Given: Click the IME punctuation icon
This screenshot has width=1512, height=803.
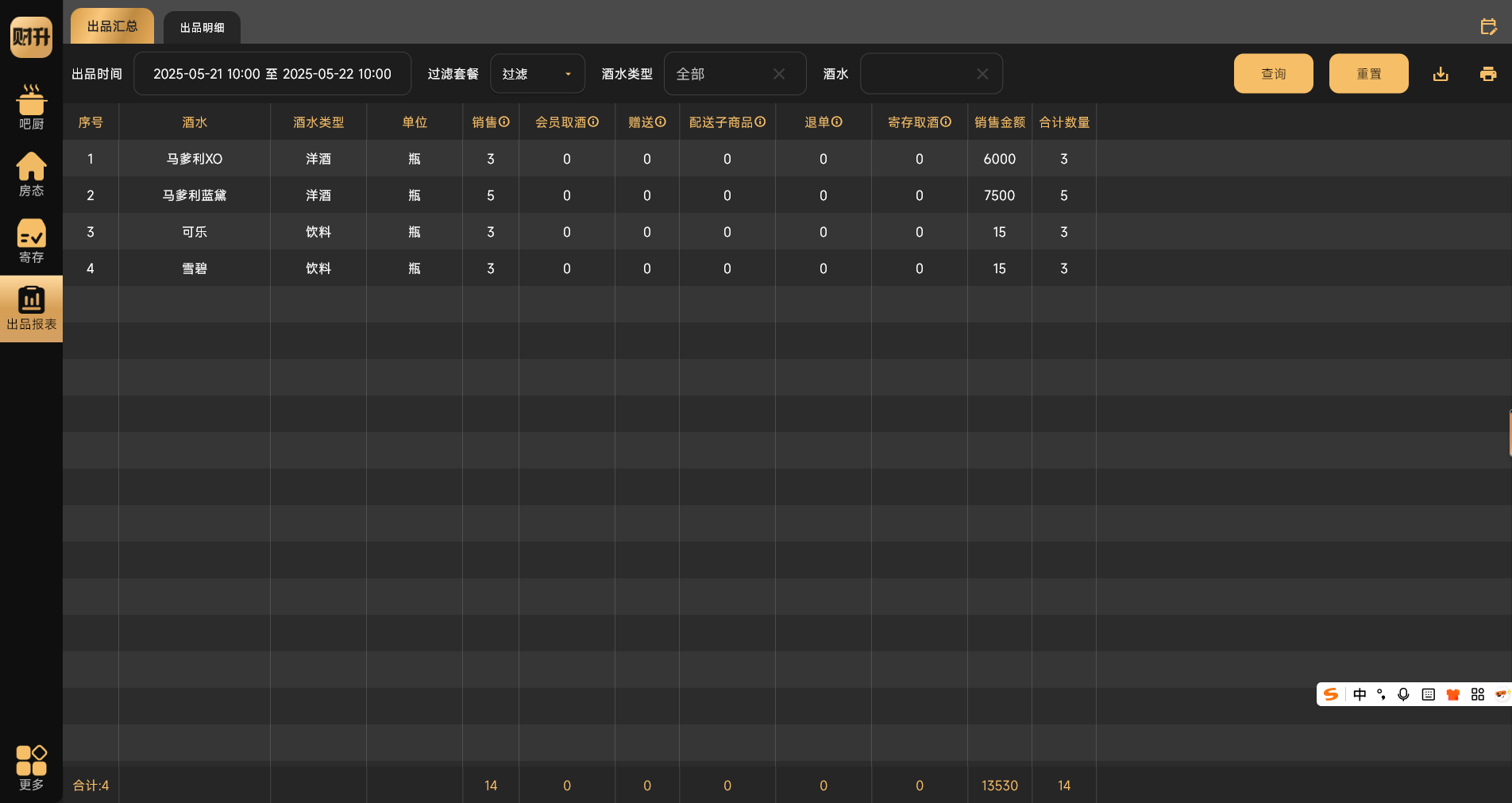Looking at the screenshot, I should click(x=1382, y=694).
